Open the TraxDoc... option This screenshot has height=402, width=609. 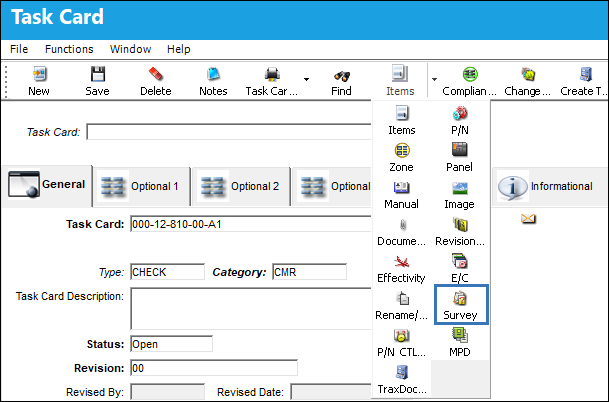click(x=402, y=380)
